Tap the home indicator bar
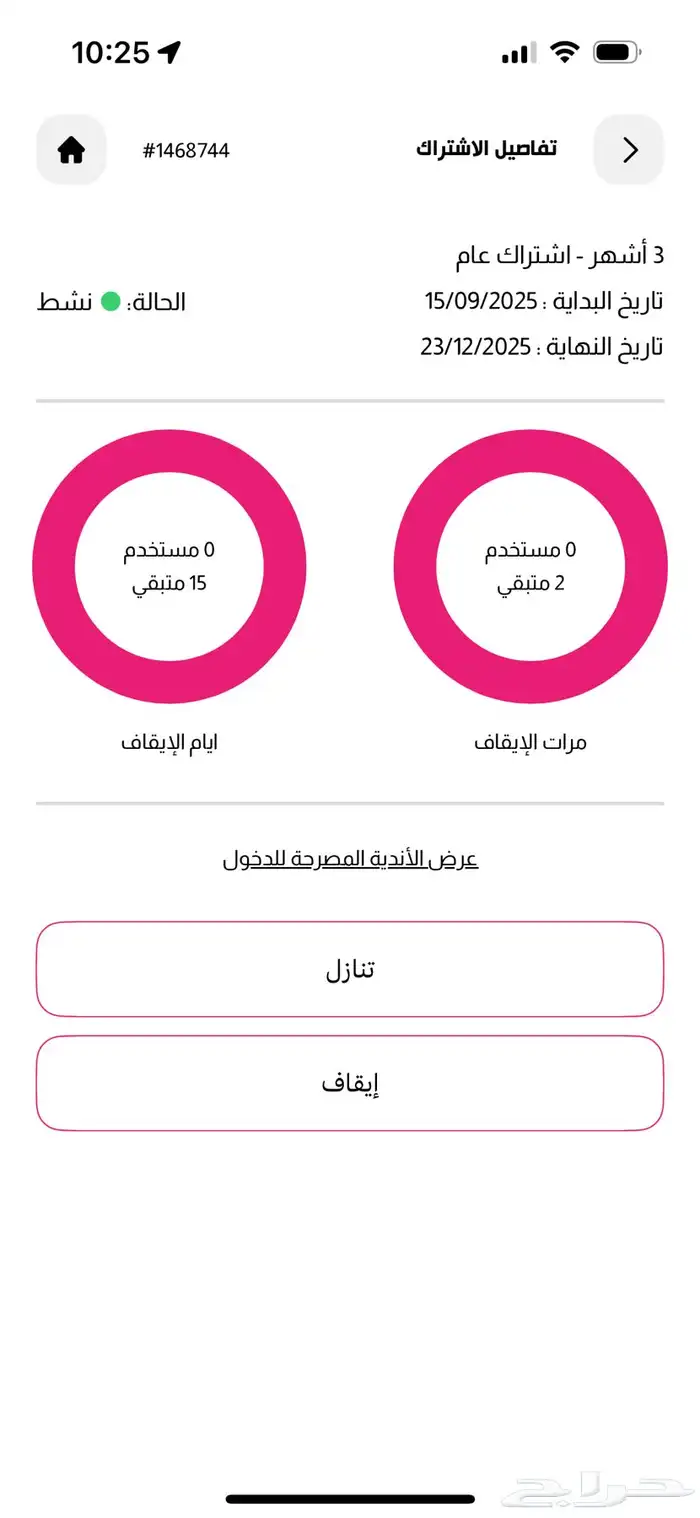Viewport: 700px width, 1518px height. (350, 1499)
